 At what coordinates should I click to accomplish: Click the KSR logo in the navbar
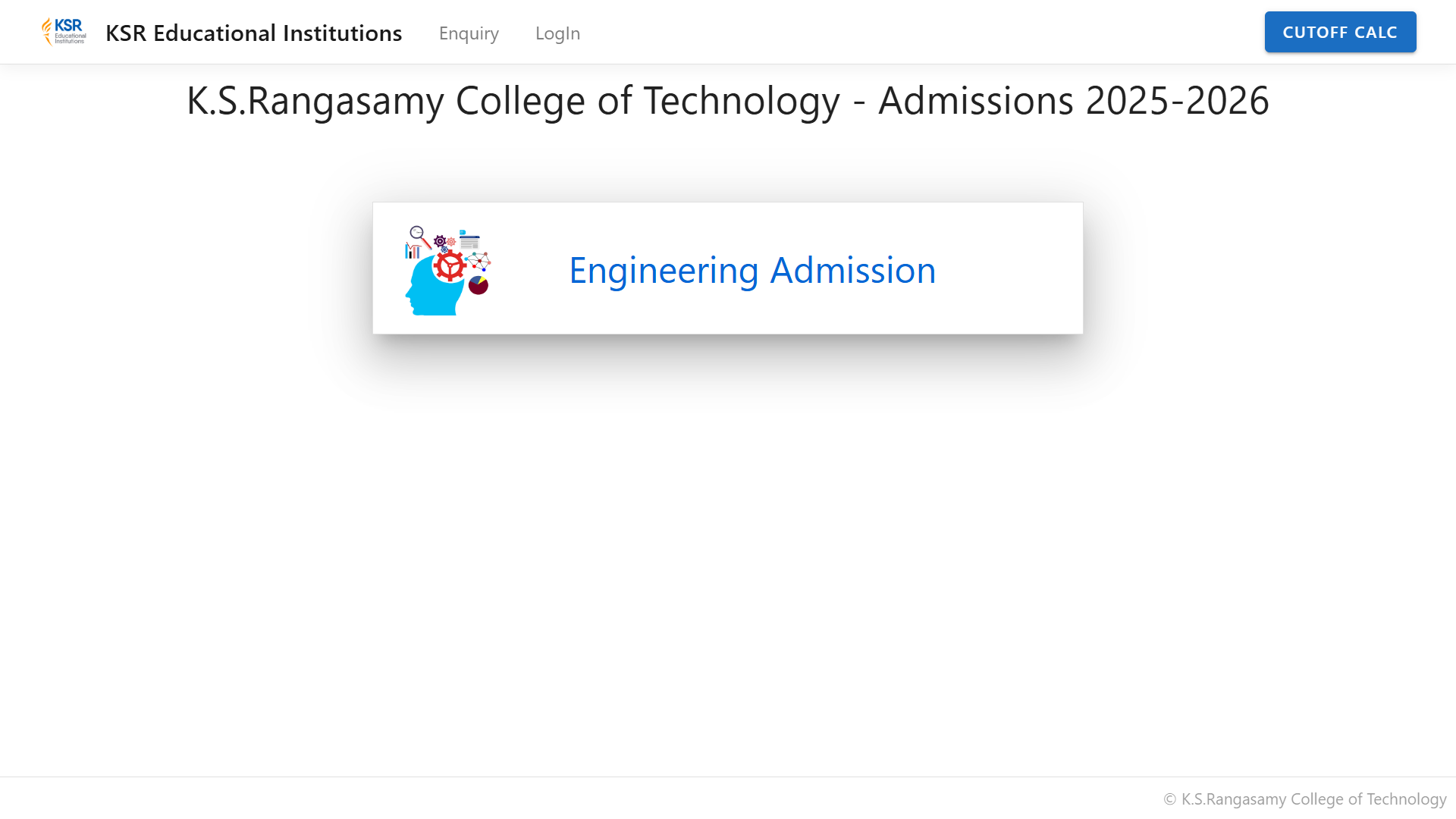point(64,32)
